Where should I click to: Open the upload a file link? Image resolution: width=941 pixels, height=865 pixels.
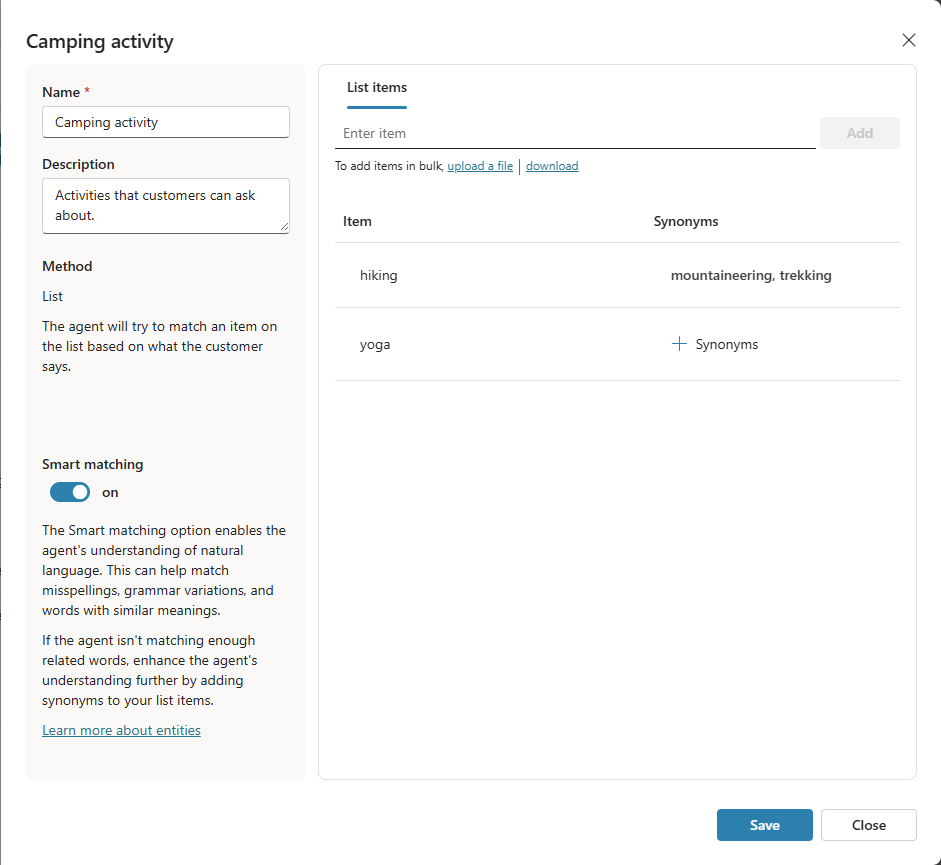480,166
